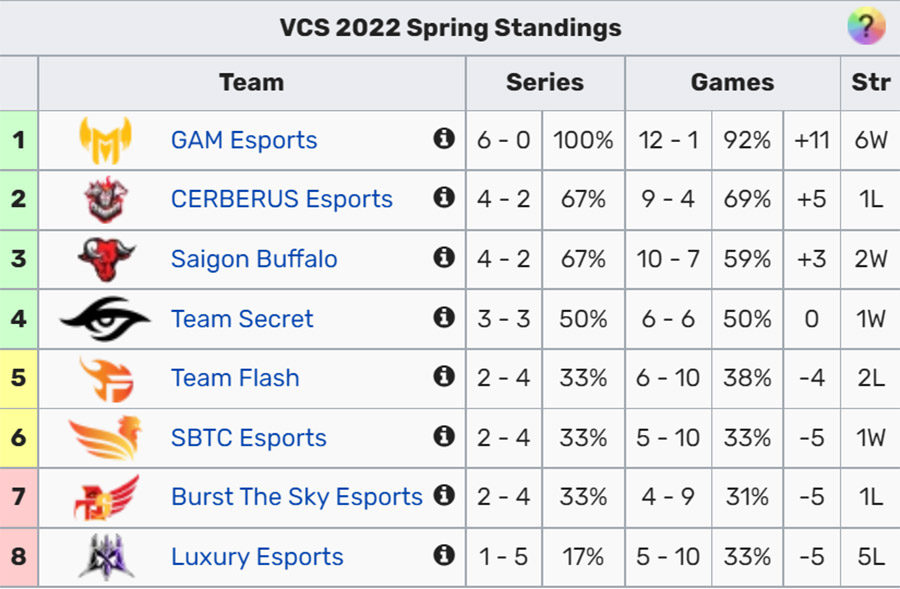900x589 pixels.
Task: Open info icon for Luxury Esports
Action: pos(444,555)
